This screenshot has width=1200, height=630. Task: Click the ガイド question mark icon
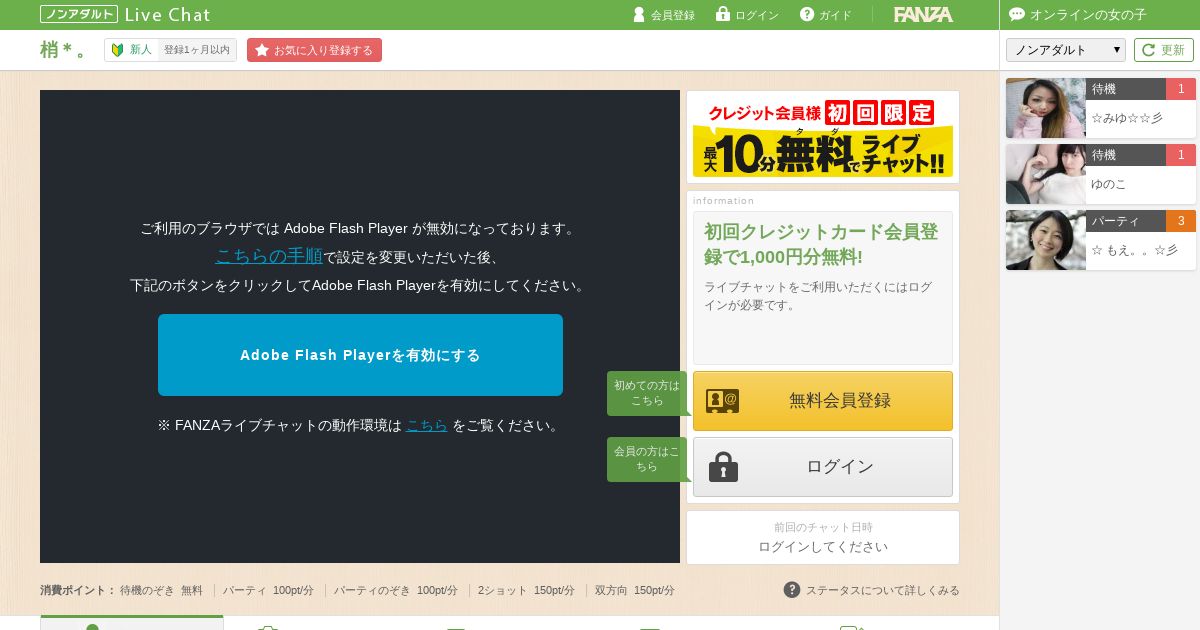click(x=807, y=14)
